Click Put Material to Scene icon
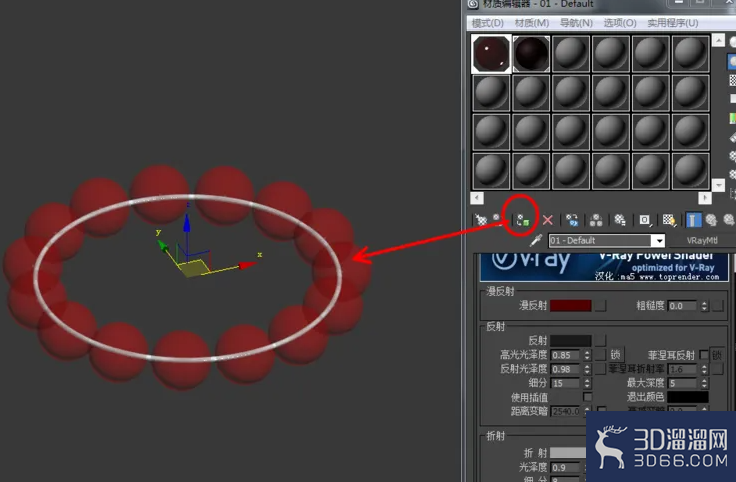This screenshot has height=482, width=736. [x=498, y=219]
